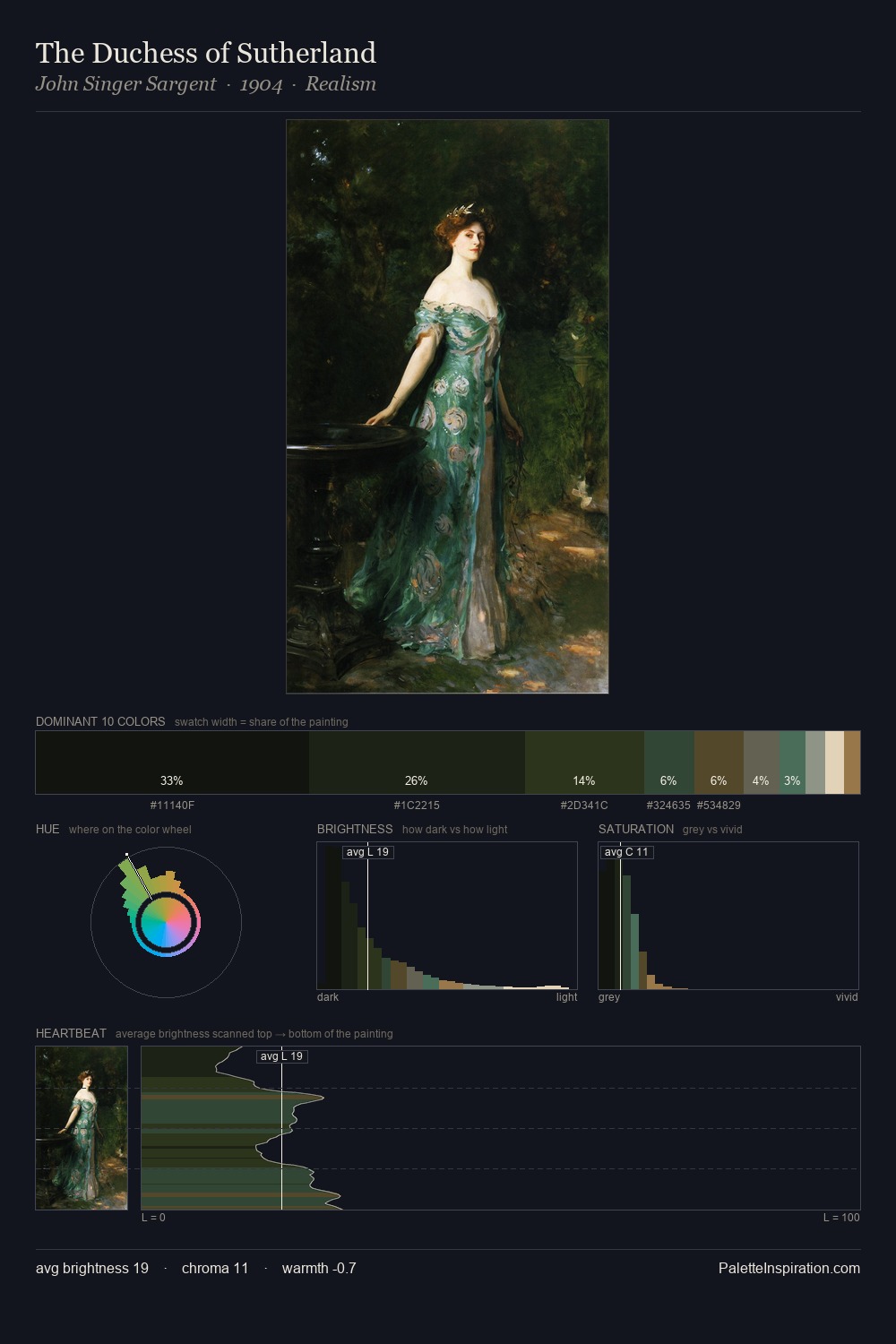Click the 'grey' axis label
This screenshot has height=1344, width=896.
pyautogui.click(x=609, y=996)
